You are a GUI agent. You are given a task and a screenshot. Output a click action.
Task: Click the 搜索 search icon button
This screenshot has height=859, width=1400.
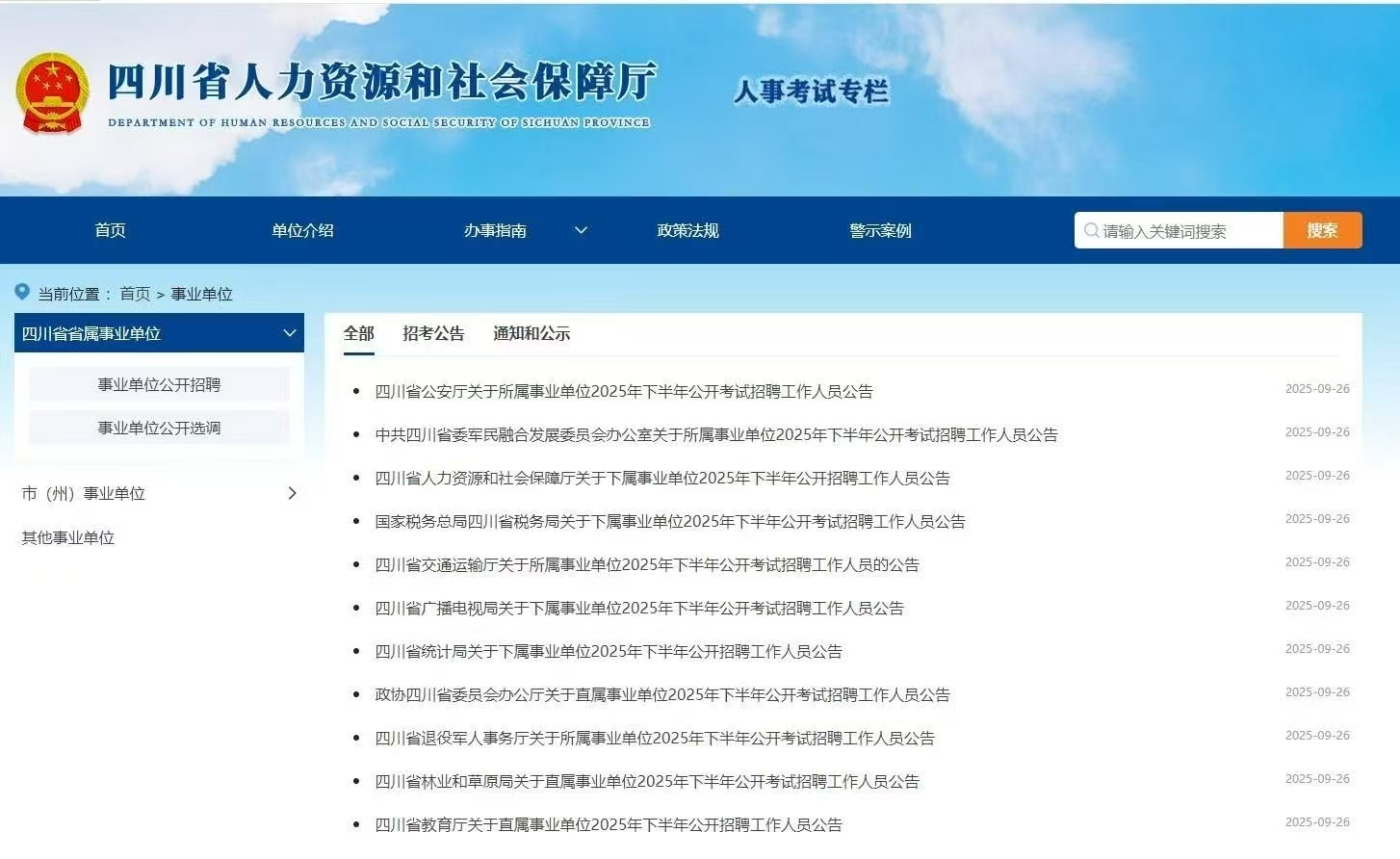tap(1321, 230)
